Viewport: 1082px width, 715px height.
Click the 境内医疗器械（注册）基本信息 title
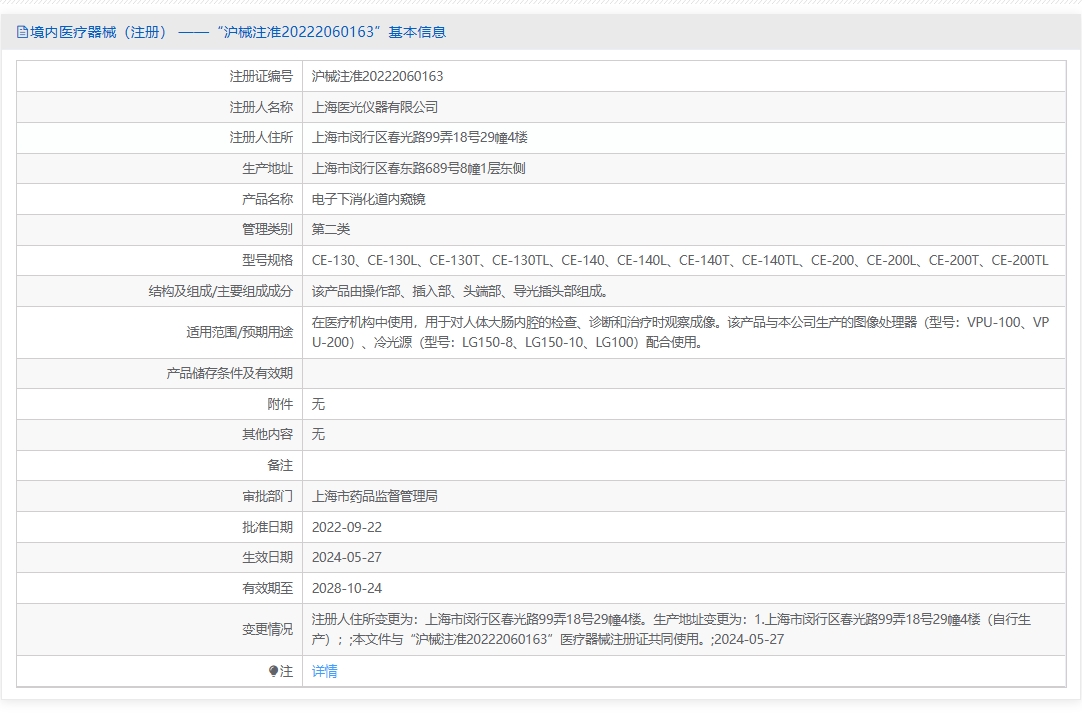[x=238, y=32]
